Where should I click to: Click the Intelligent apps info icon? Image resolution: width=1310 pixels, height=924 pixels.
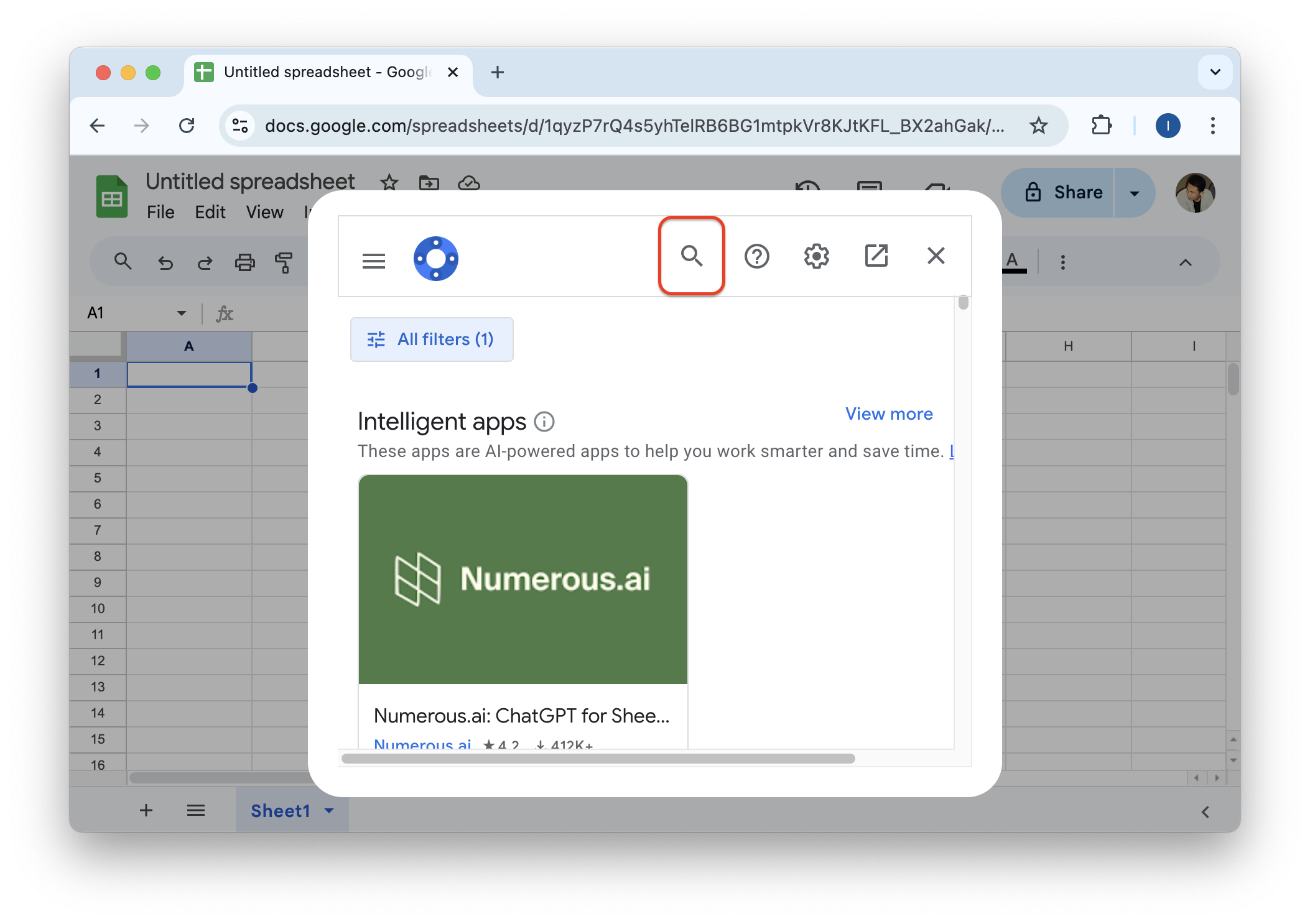point(544,422)
